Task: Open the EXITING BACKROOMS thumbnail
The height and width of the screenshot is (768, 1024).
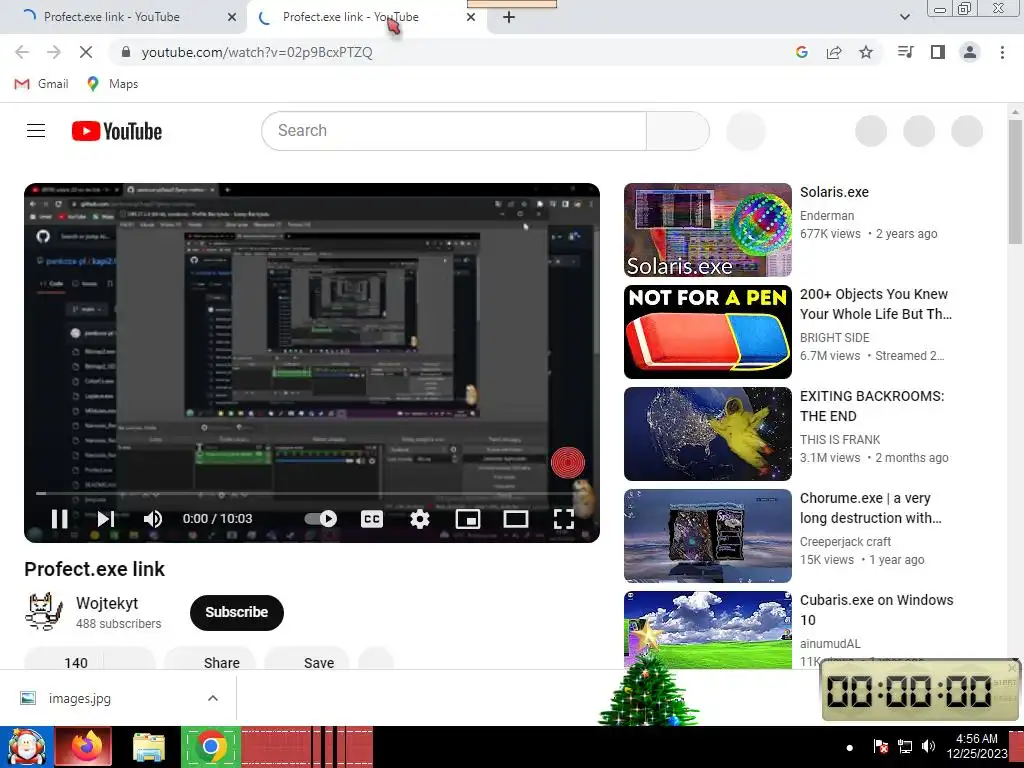Action: (x=707, y=434)
